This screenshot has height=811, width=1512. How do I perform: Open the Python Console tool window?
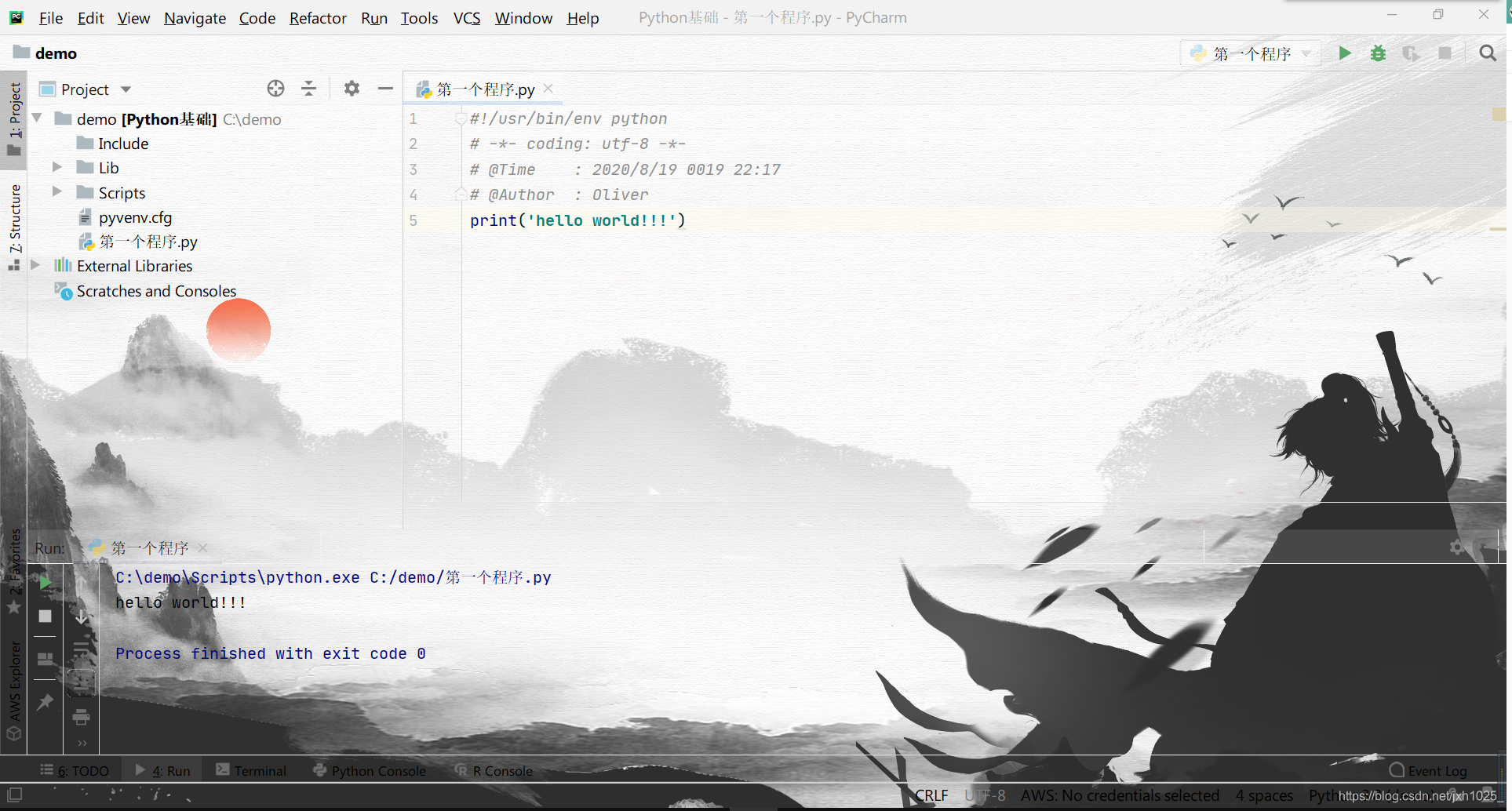click(x=370, y=770)
